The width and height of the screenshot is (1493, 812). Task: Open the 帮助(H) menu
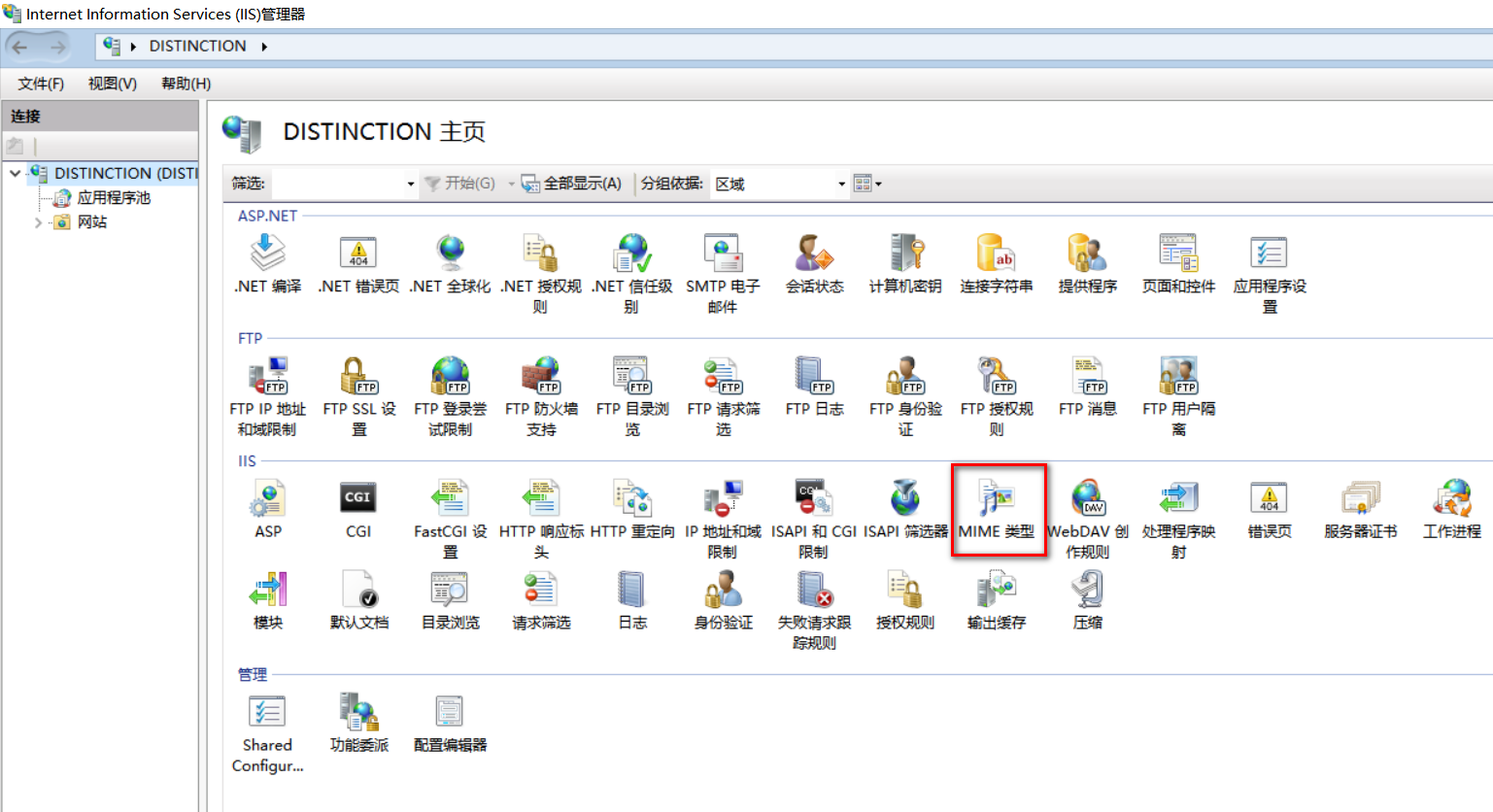point(186,84)
